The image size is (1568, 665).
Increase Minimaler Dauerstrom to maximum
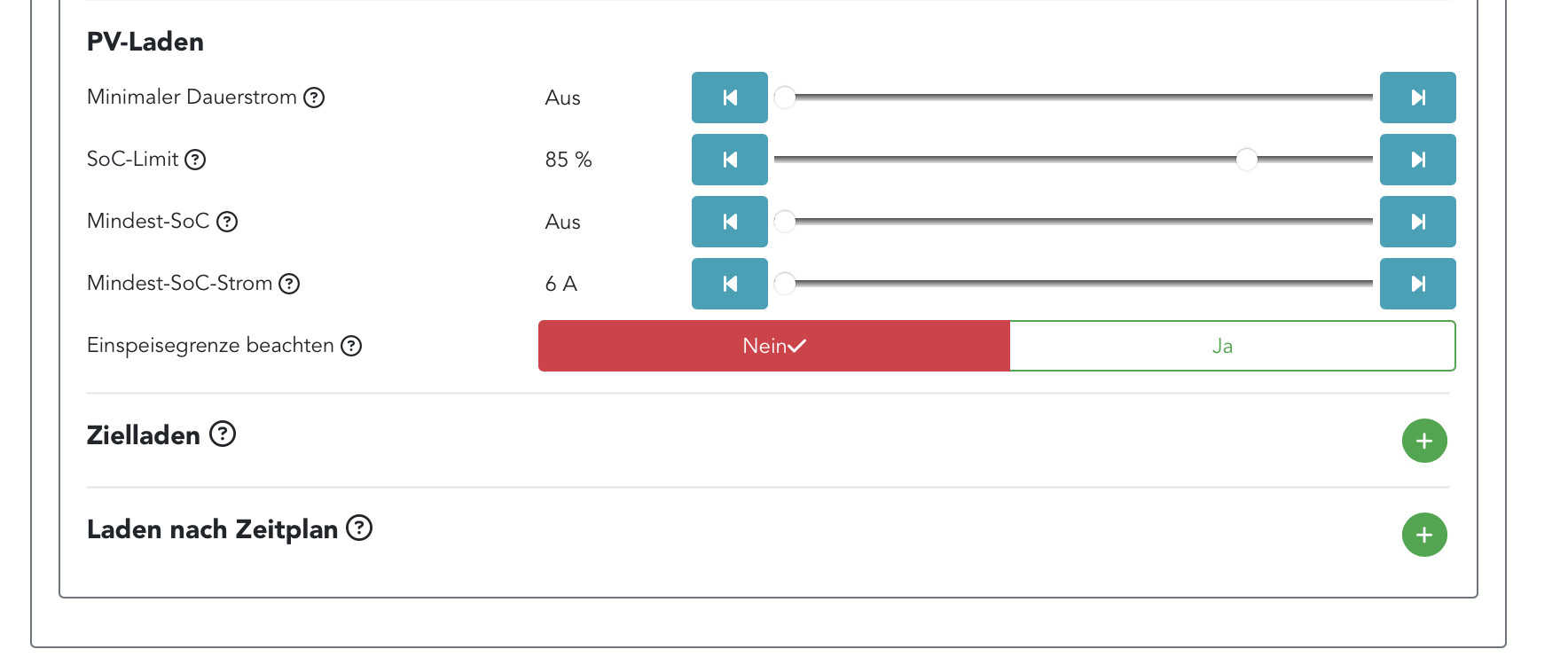click(1417, 98)
